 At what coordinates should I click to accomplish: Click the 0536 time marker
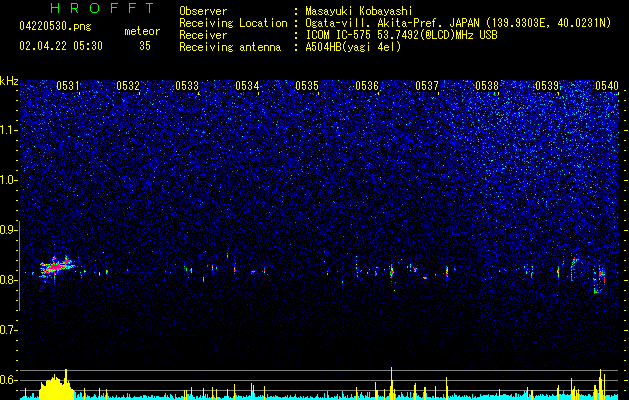tap(367, 86)
